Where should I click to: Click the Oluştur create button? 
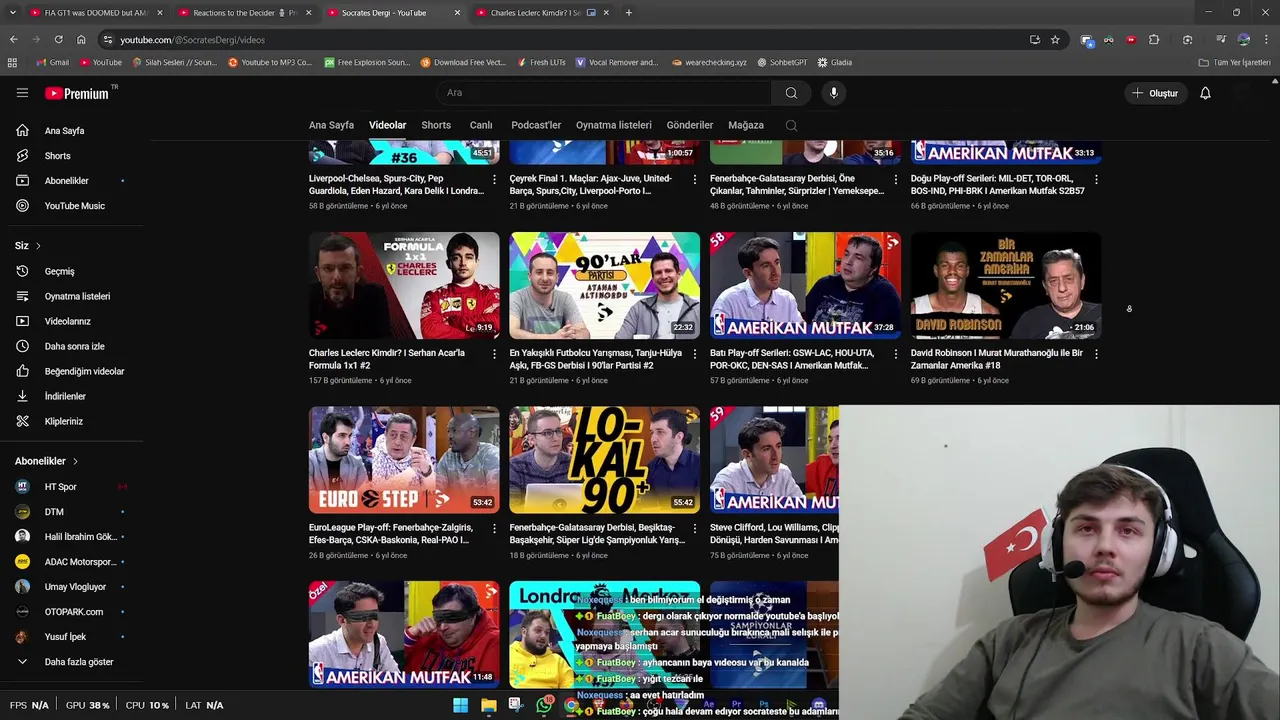(x=1155, y=93)
